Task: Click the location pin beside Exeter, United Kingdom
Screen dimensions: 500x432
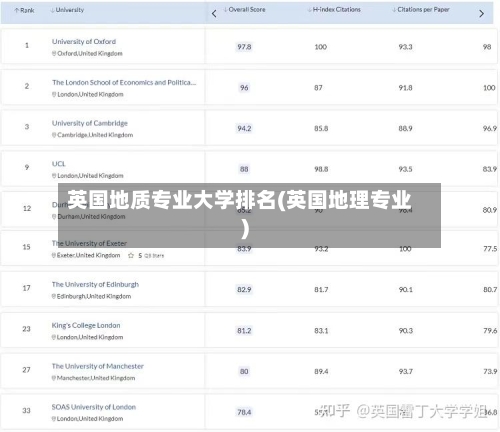Action: point(54,255)
